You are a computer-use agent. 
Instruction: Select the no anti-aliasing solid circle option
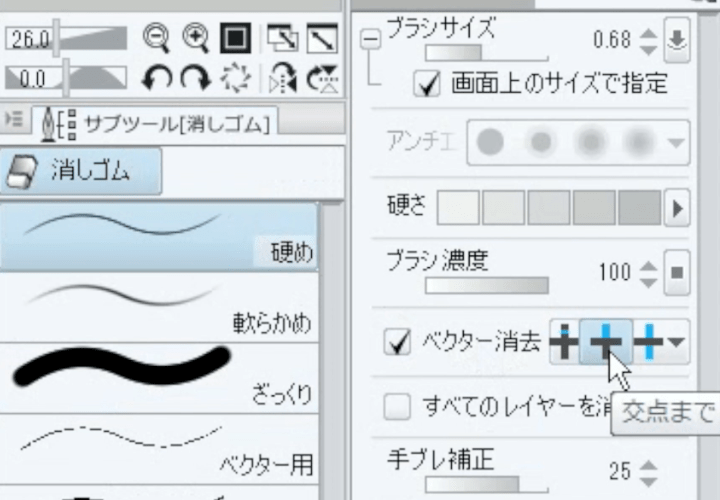(490, 141)
